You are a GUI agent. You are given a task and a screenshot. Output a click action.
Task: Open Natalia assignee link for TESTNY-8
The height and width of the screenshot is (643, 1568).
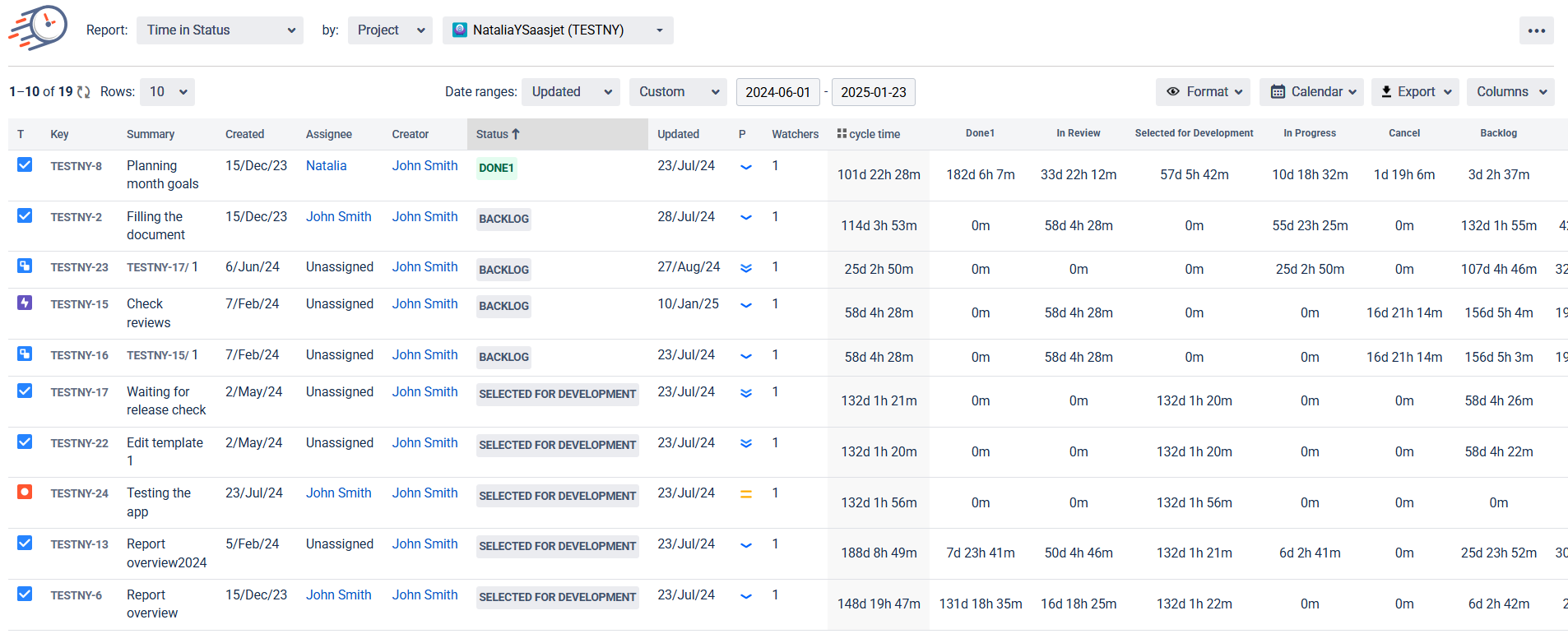[x=326, y=165]
